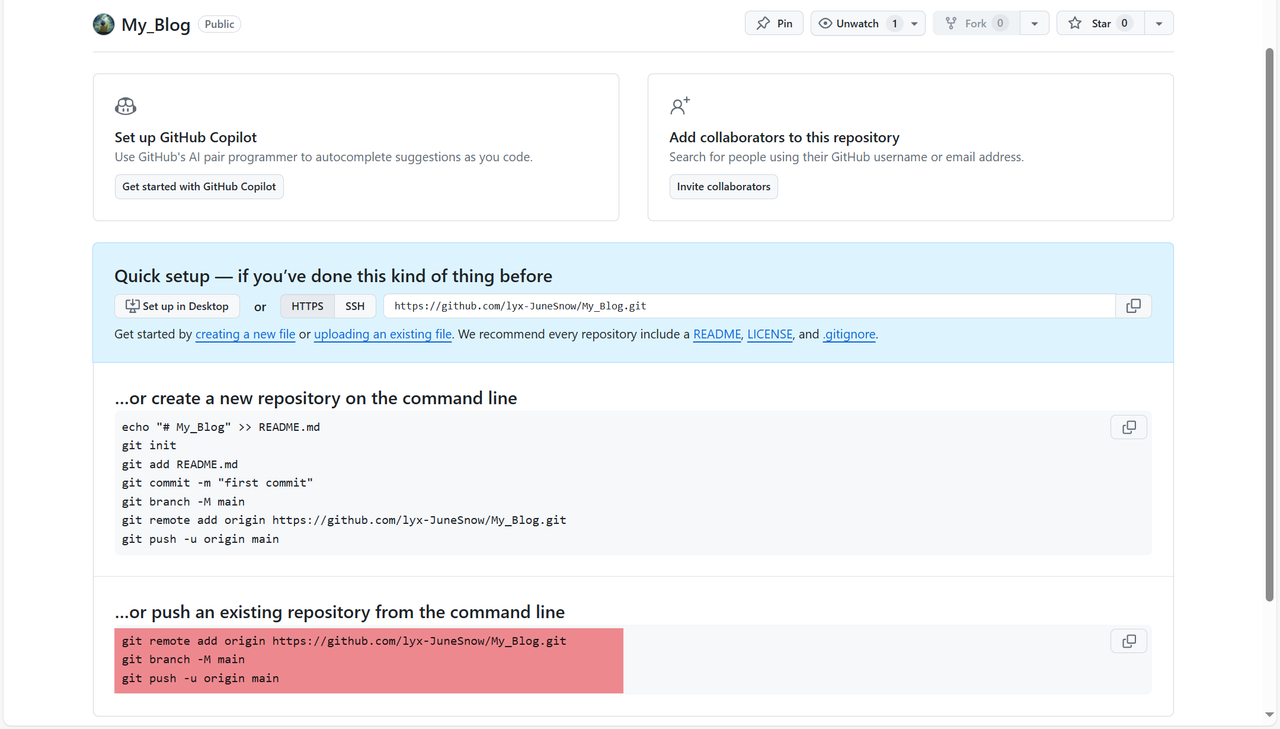Click the Star count badge

tap(1125, 23)
